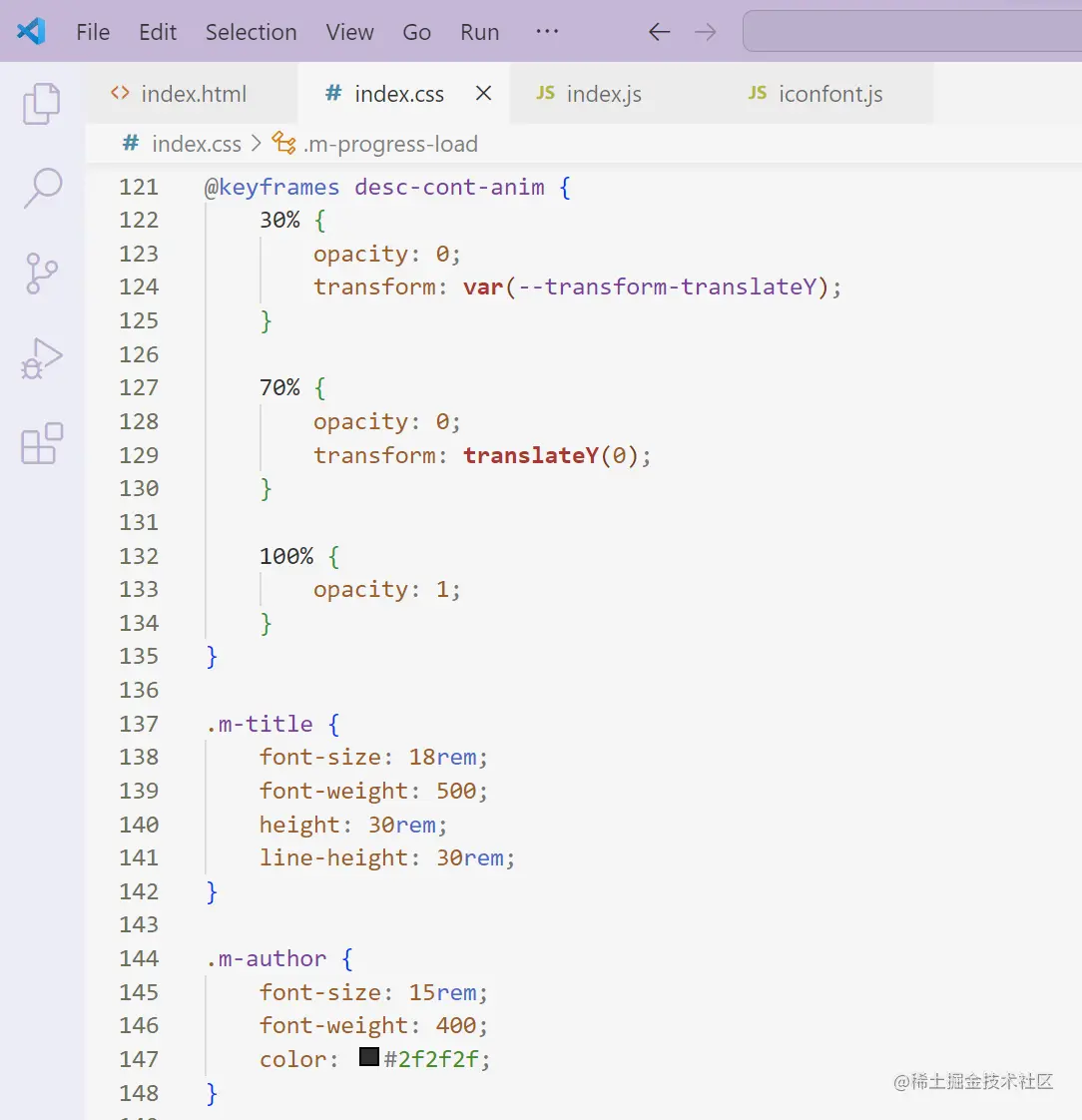Screen dimensions: 1082x1120
Task: Close the index.css tab
Action: click(483, 94)
